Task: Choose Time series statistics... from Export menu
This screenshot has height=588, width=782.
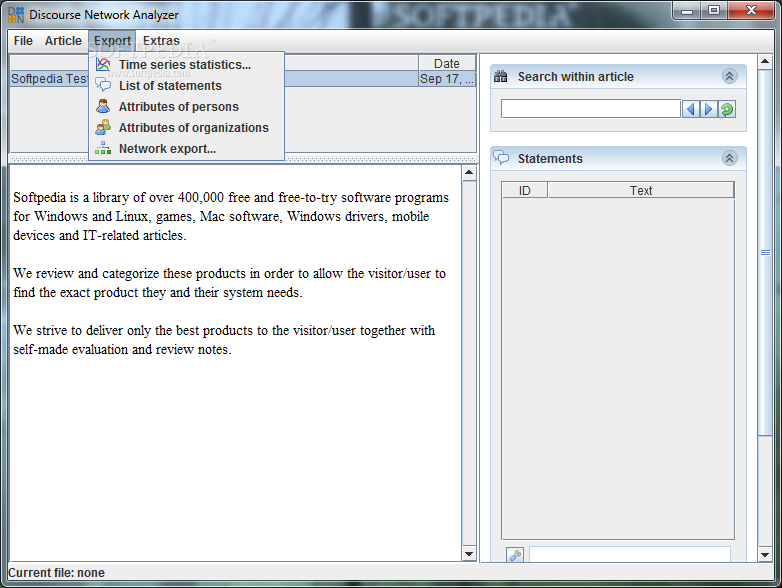Action: coord(186,64)
